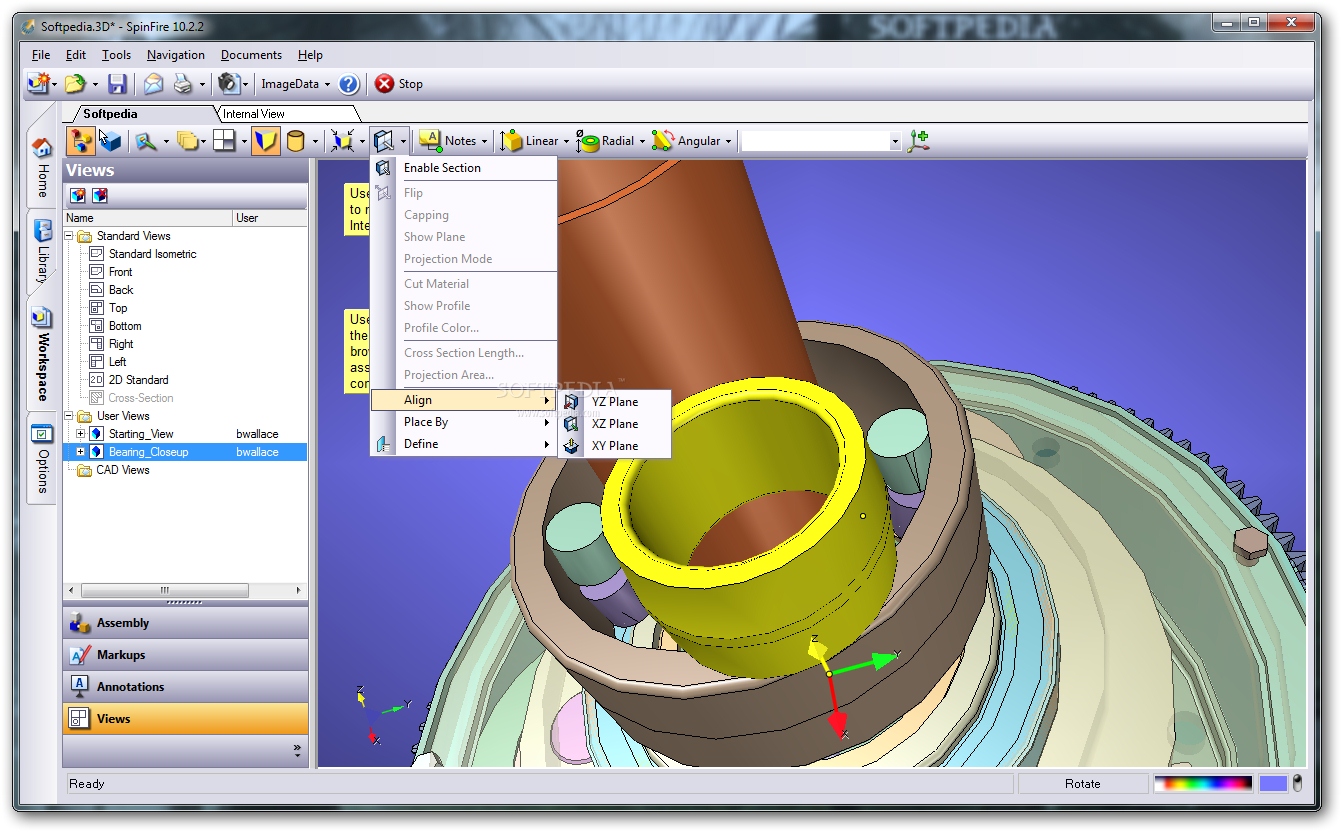Select the Linear dimension tool
The image size is (1342, 832).
(529, 141)
